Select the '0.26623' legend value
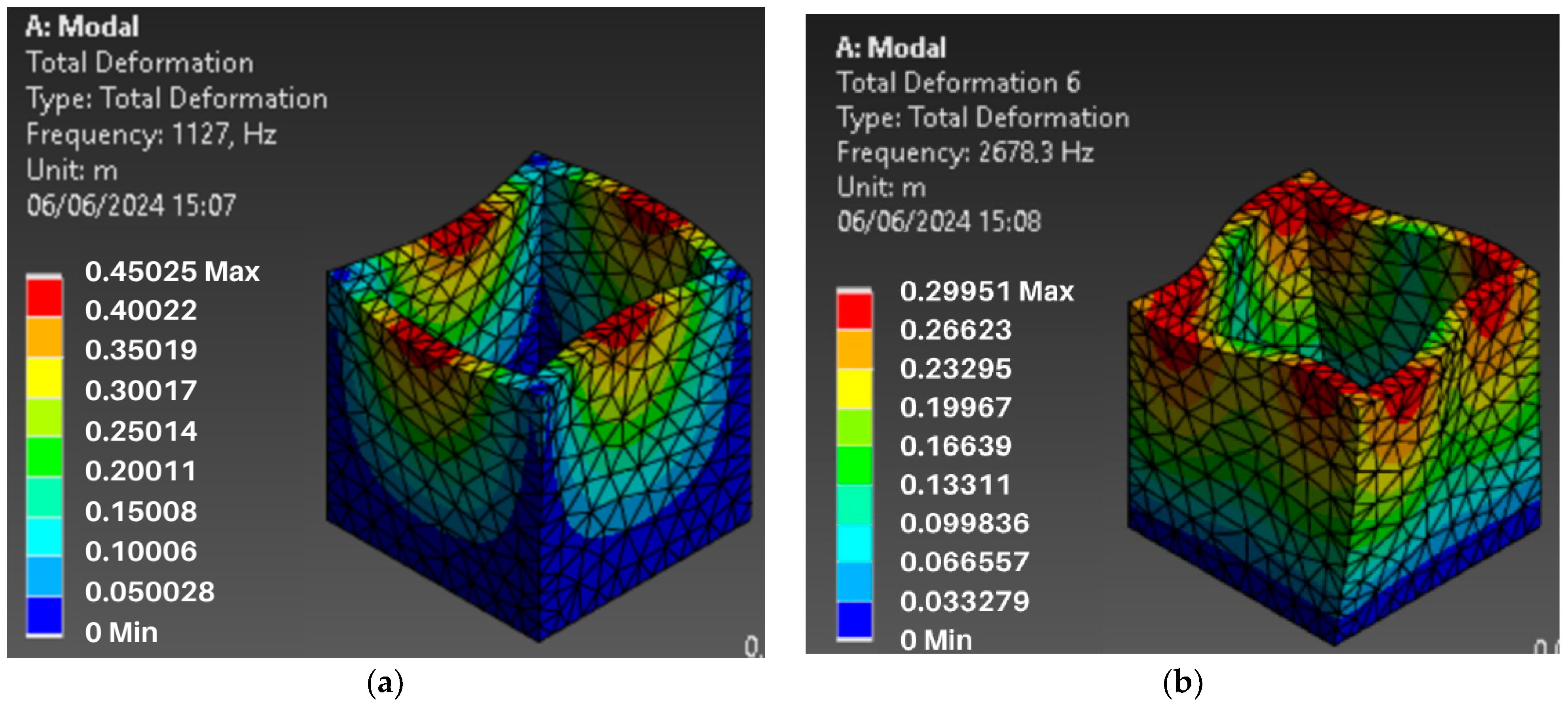 pos(956,329)
